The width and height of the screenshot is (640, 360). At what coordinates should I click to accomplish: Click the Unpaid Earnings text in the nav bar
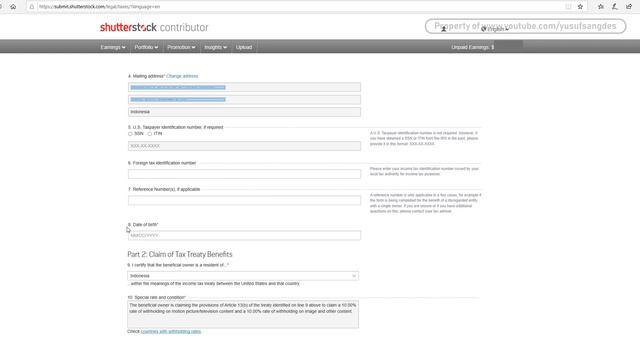473,47
